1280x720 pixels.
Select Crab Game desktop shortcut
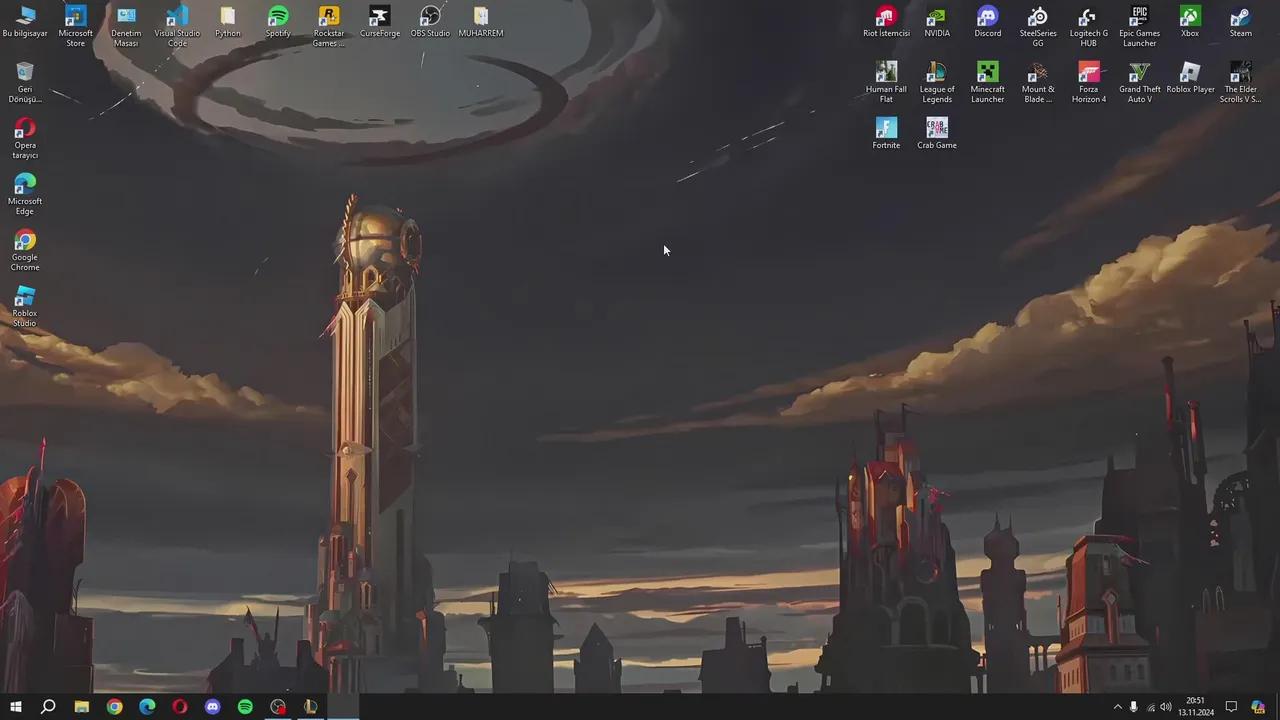(x=937, y=134)
